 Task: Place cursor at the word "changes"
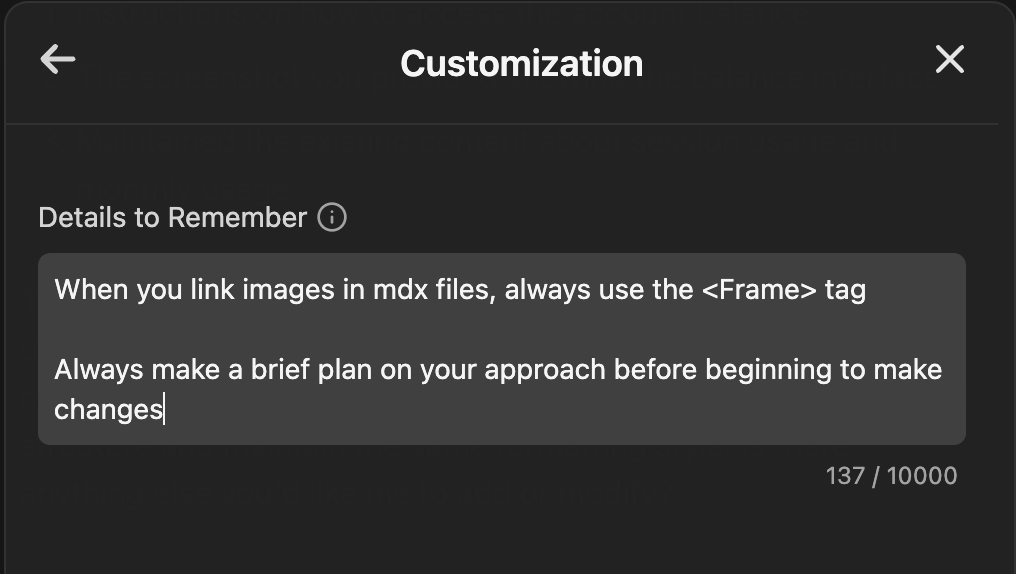point(108,409)
